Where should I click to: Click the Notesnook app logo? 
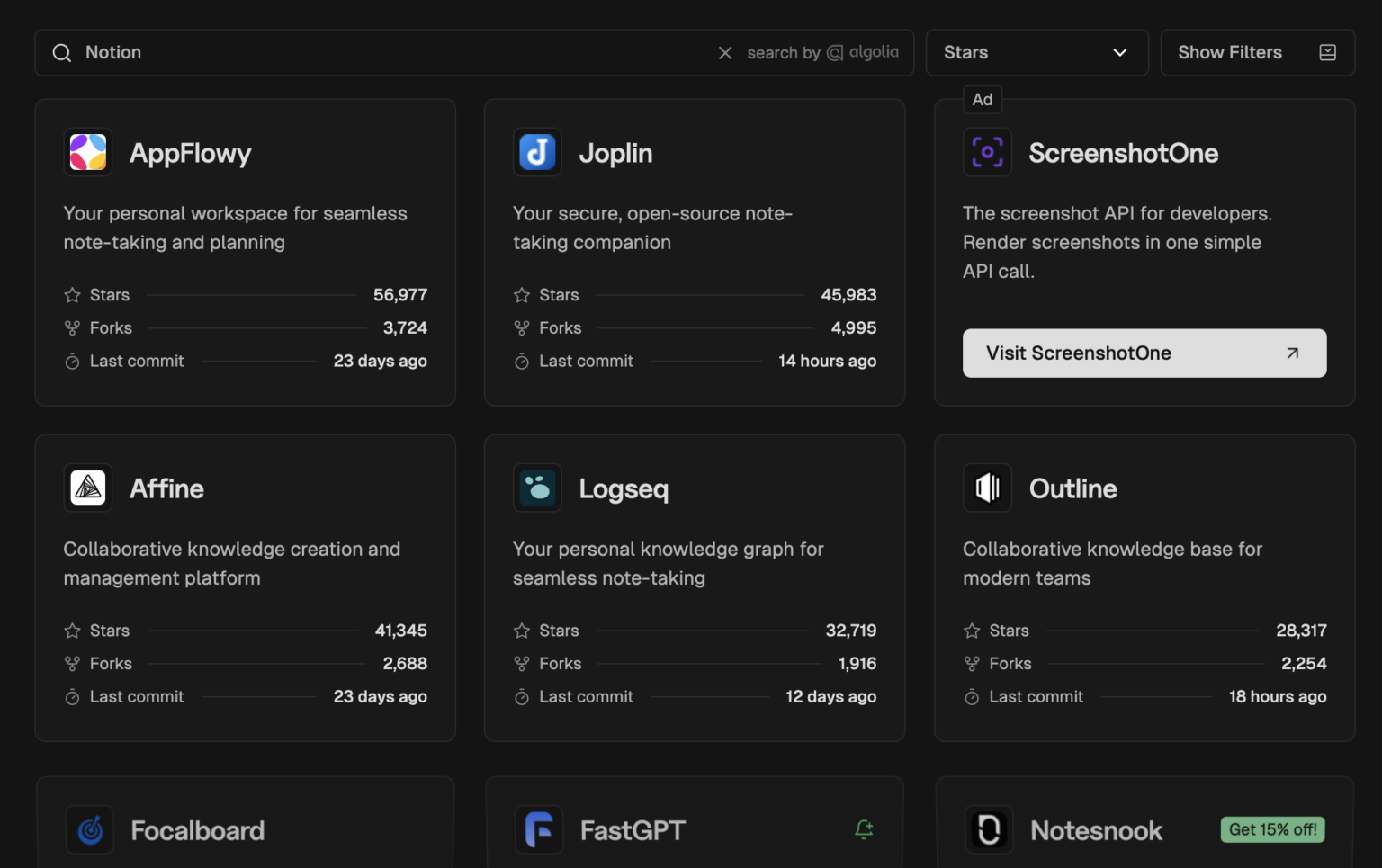[x=989, y=829]
